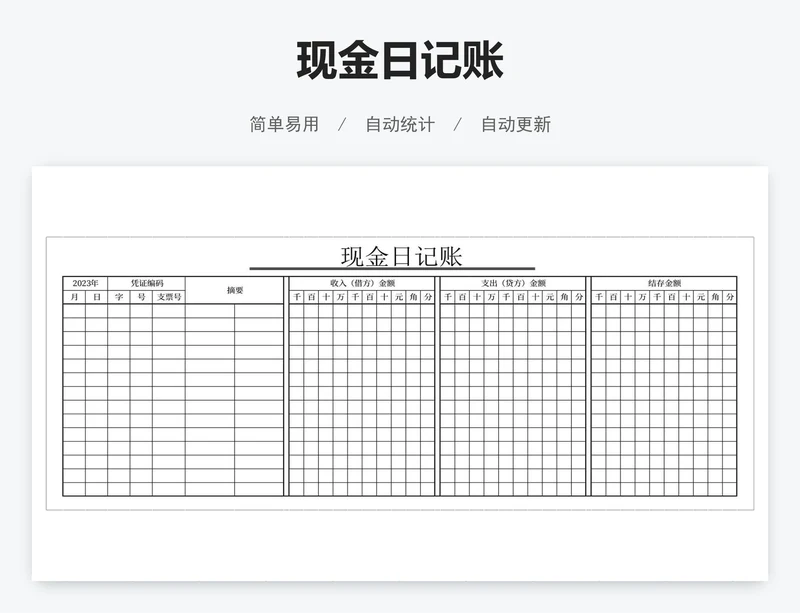Select the 支出(贷方)金额 header cell
This screenshot has width=800, height=613.
[513, 283]
